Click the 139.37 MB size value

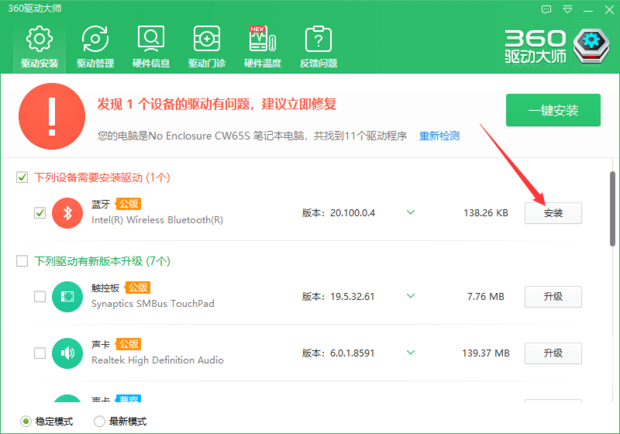click(486, 353)
